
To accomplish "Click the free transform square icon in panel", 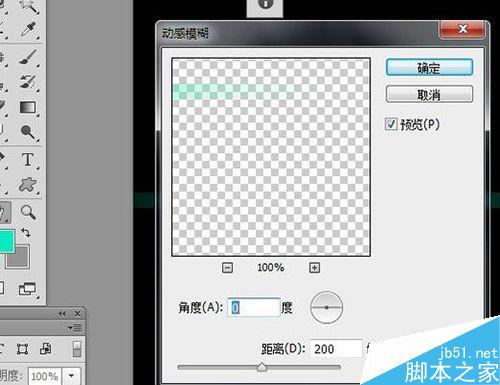I will coord(22,349).
